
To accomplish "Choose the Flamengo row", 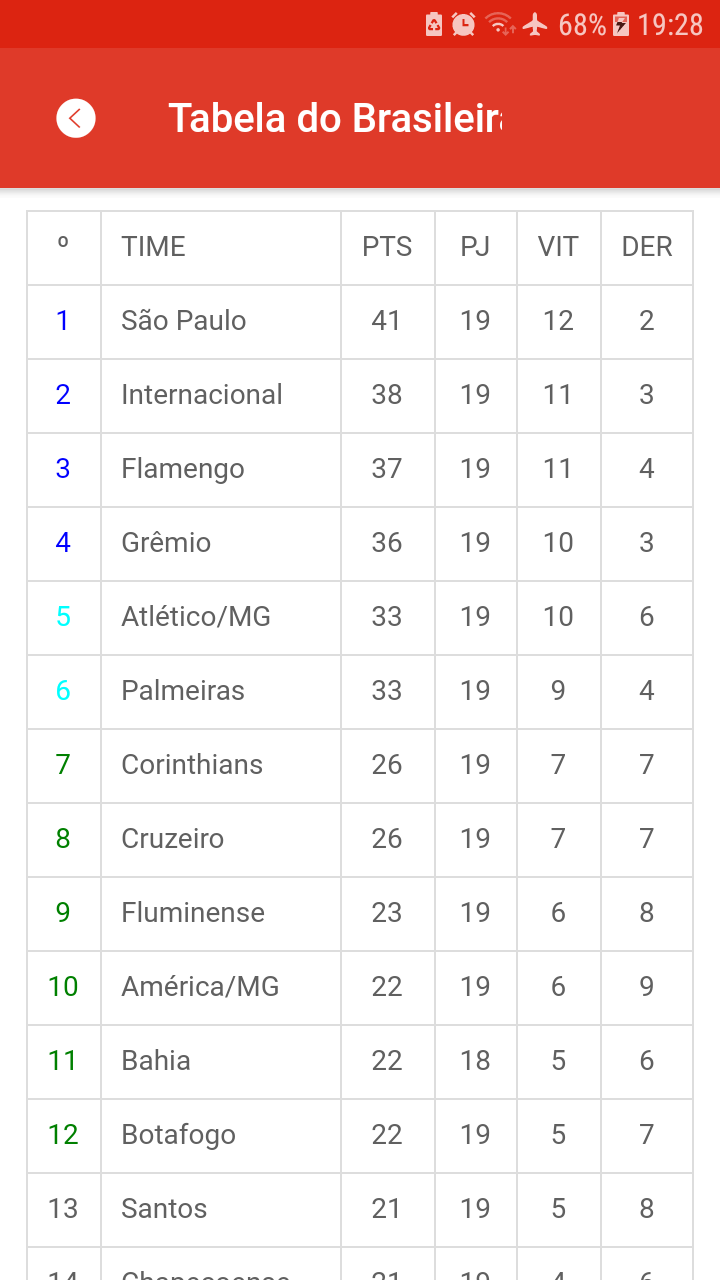I will click(x=360, y=469).
